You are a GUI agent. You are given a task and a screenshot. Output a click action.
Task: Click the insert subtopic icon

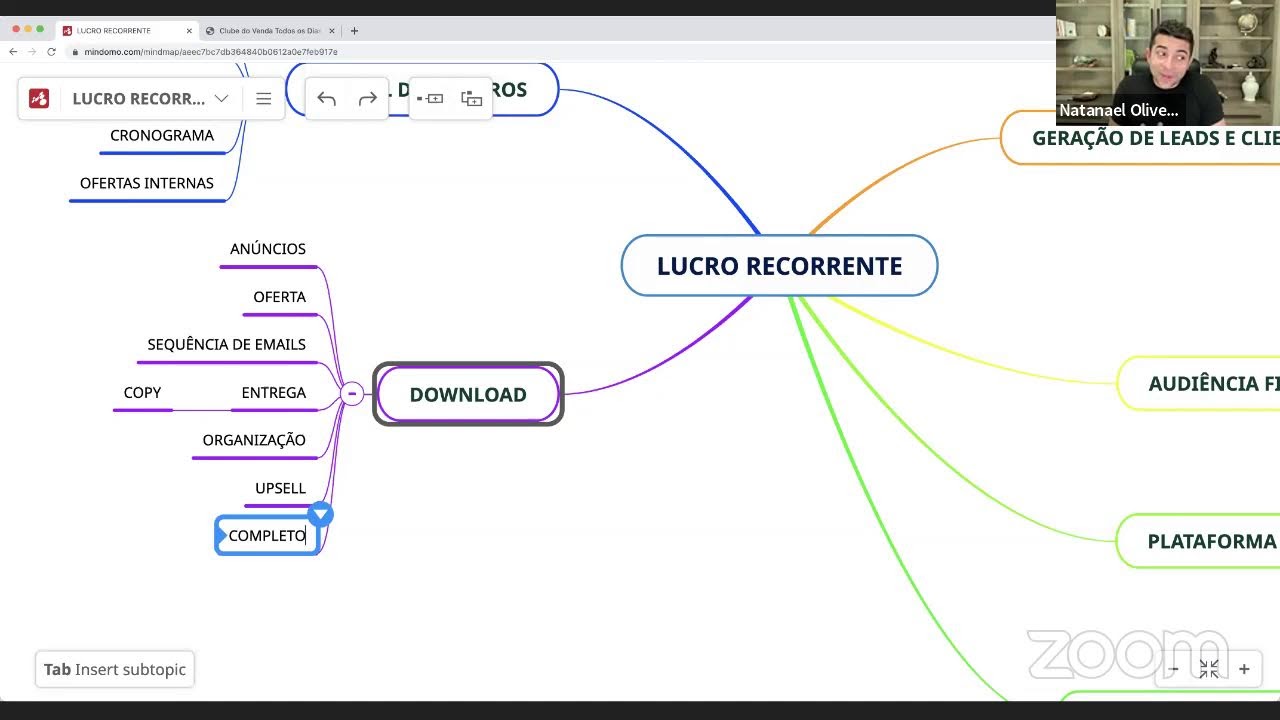(x=471, y=98)
